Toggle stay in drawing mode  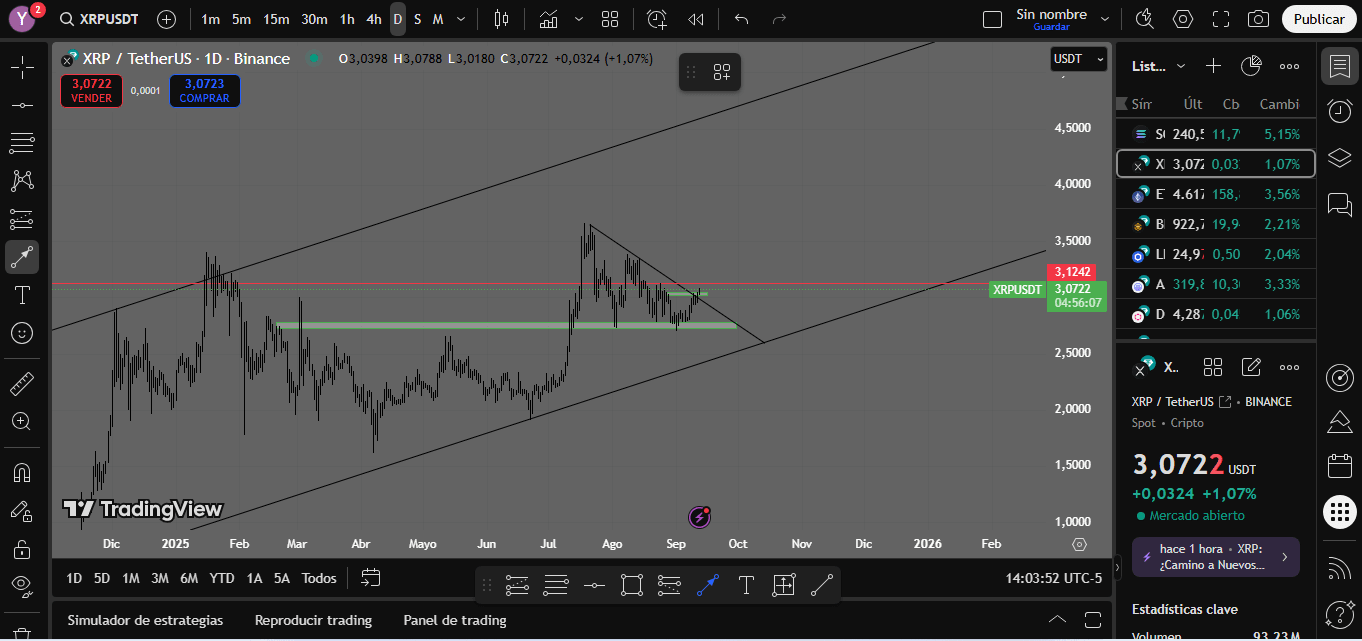(22, 511)
